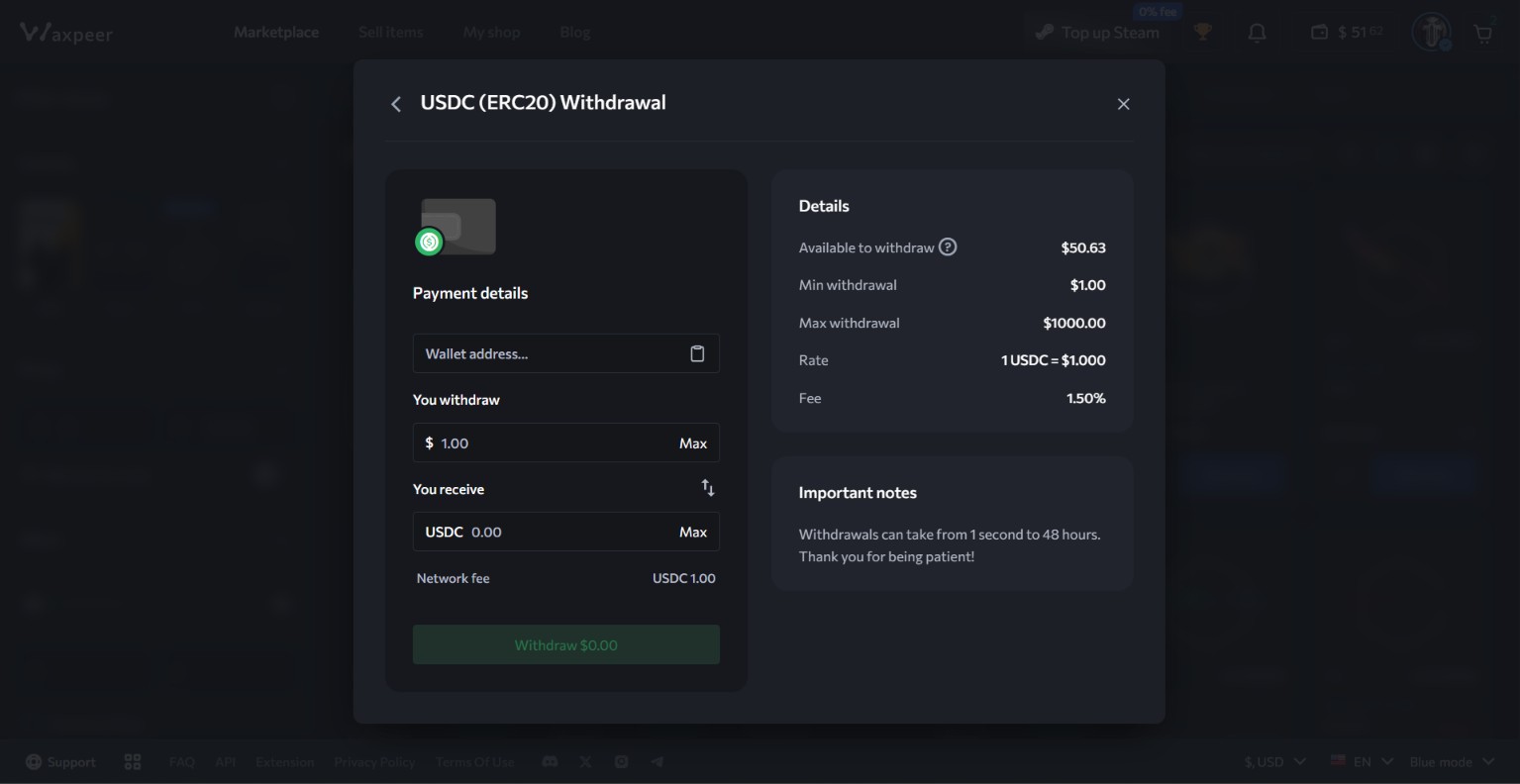The height and width of the screenshot is (784, 1520).
Task: Set Max in the You withdraw field
Action: [693, 442]
